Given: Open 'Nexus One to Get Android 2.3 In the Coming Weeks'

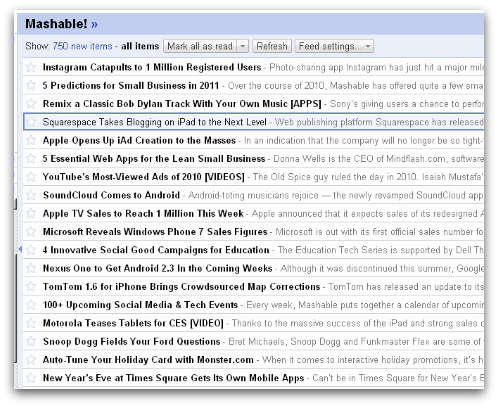Looking at the screenshot, I should [x=158, y=268].
